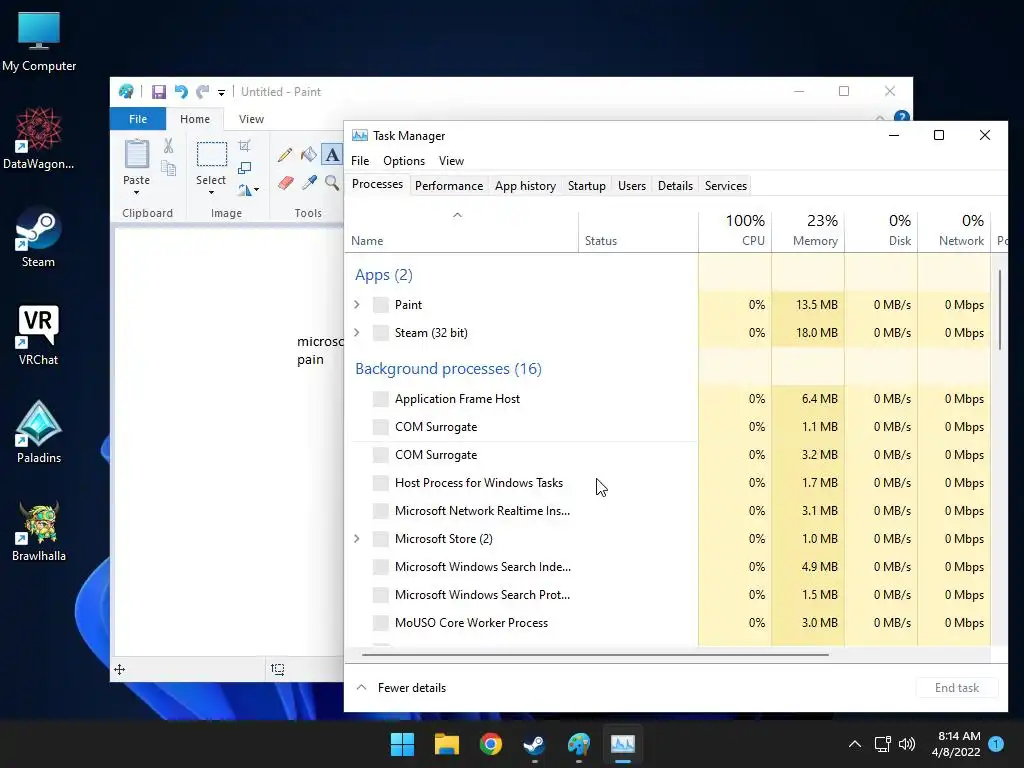Open the VRChat desktop shortcut
This screenshot has width=1024, height=768.
click(39, 335)
